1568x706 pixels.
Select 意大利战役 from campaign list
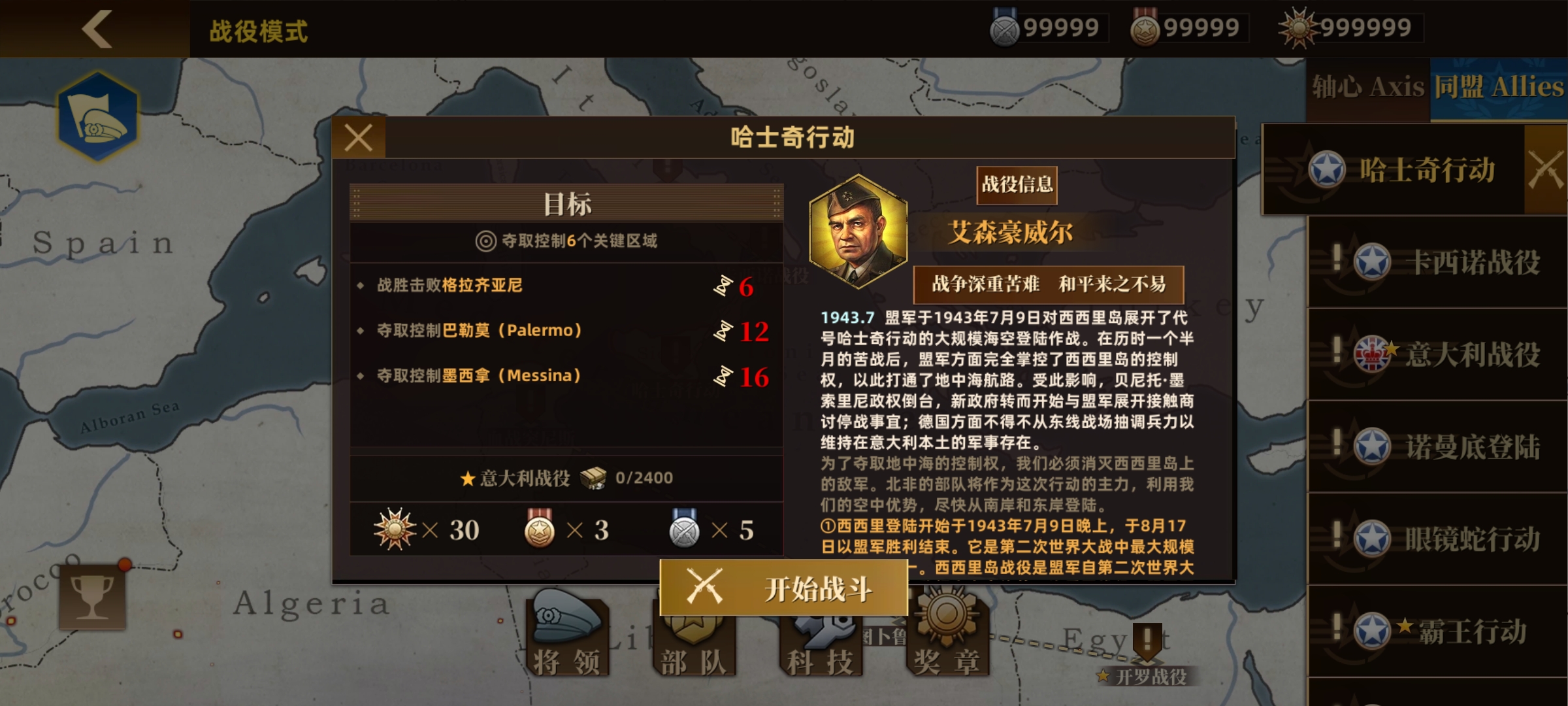tap(1437, 355)
